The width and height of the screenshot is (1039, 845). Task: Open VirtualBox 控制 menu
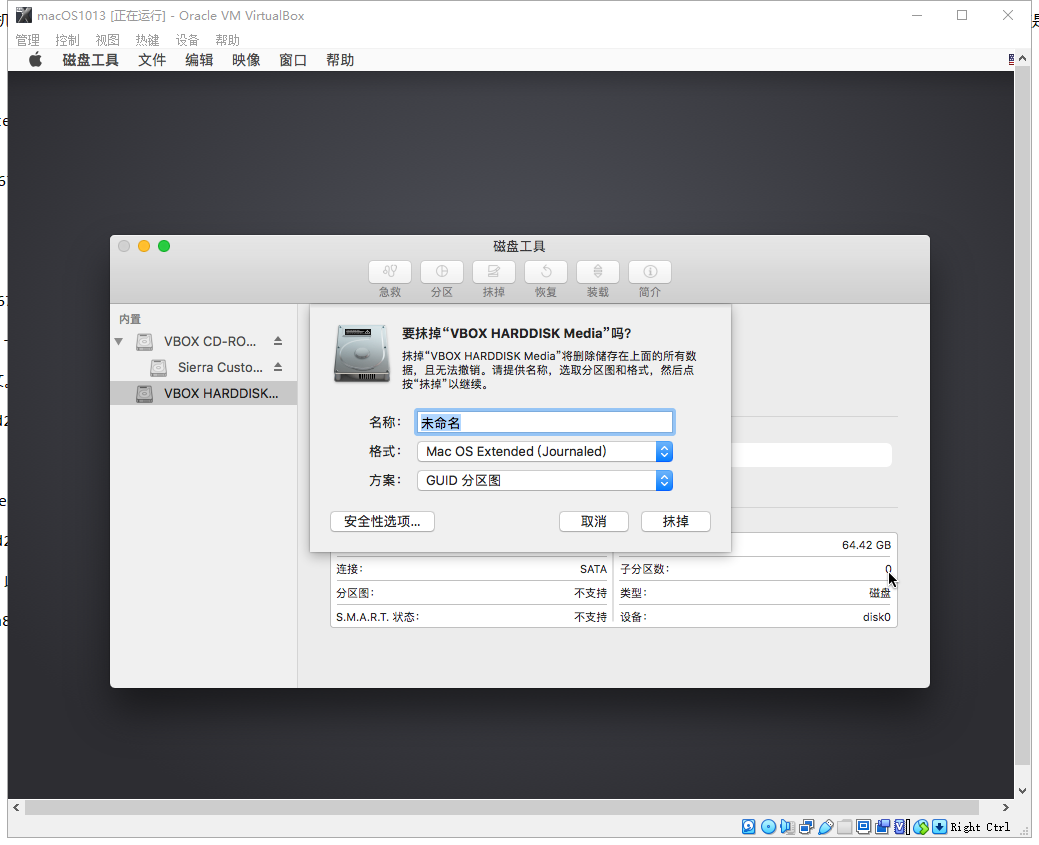coord(68,40)
